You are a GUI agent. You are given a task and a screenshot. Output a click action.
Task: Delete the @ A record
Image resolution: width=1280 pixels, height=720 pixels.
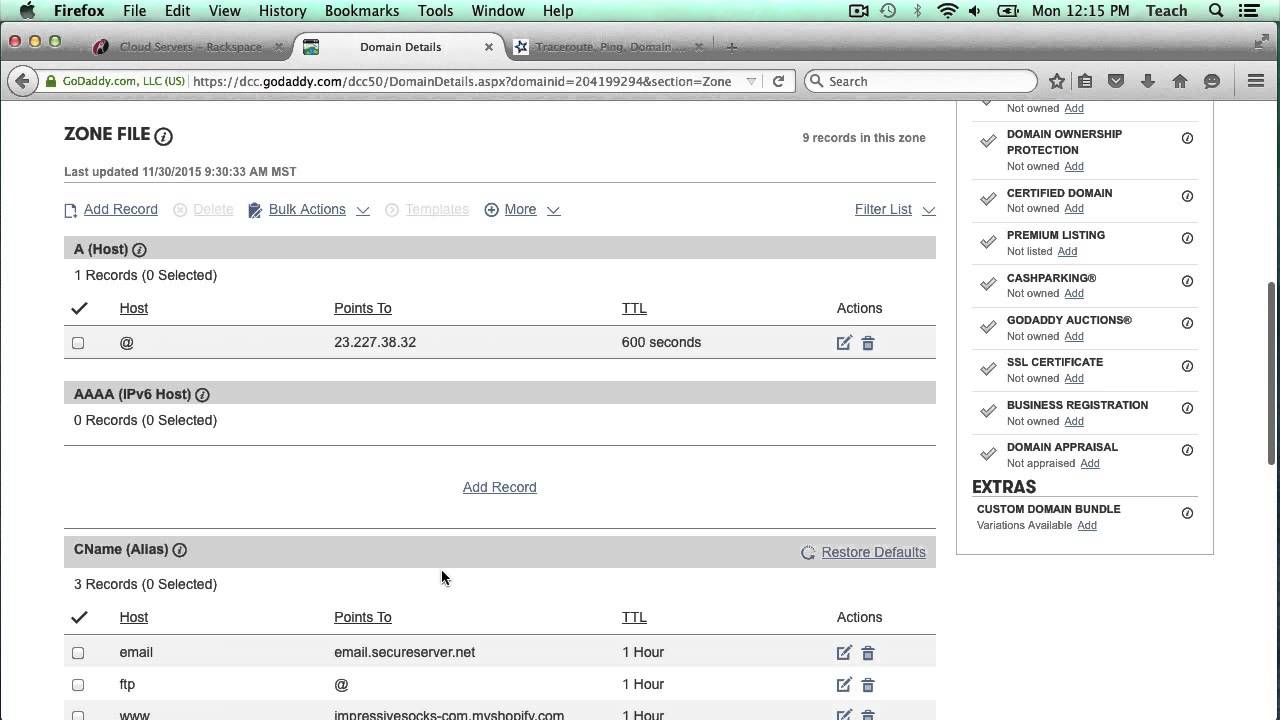(868, 343)
